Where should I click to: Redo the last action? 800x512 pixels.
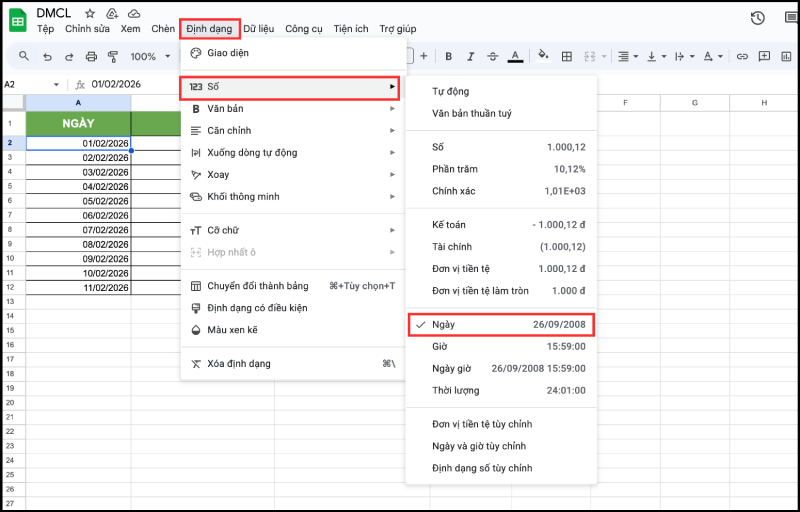pyautogui.click(x=69, y=57)
